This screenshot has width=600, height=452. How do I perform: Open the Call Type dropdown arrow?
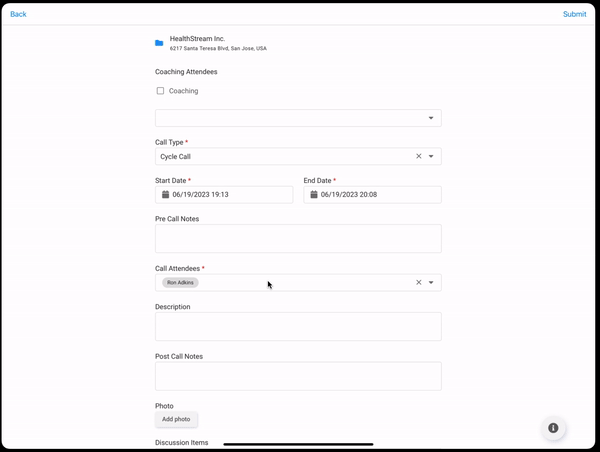click(x=431, y=157)
